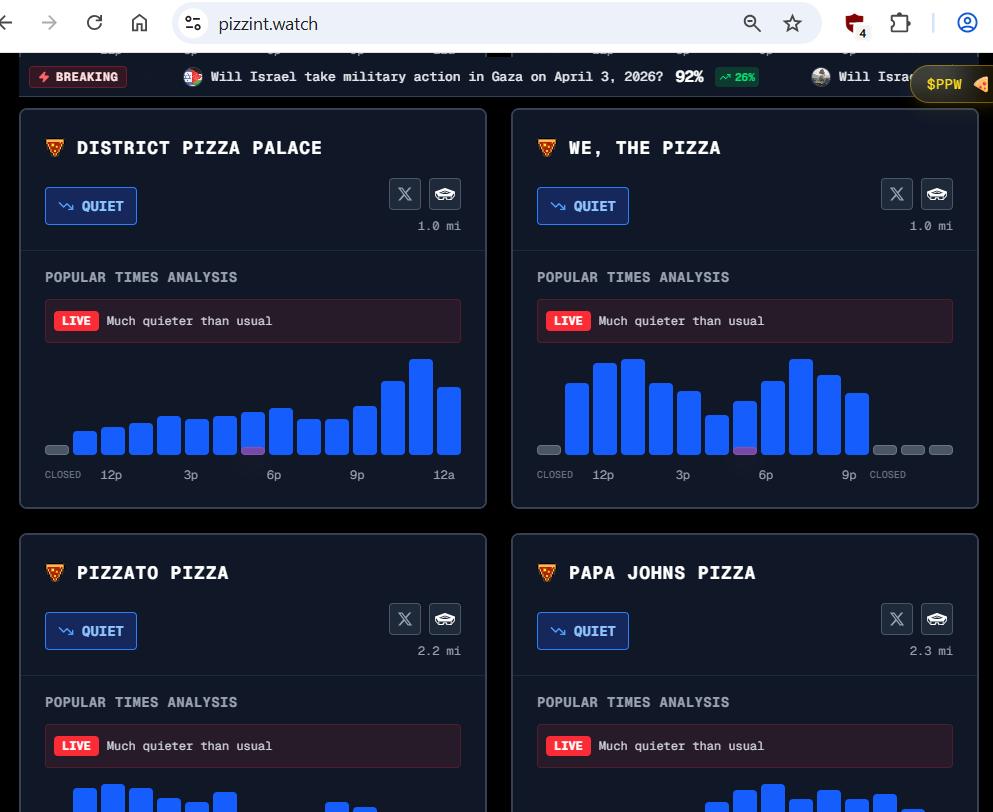The image size is (993, 812).
Task: Click the green 26% change badge
Action: [737, 77]
